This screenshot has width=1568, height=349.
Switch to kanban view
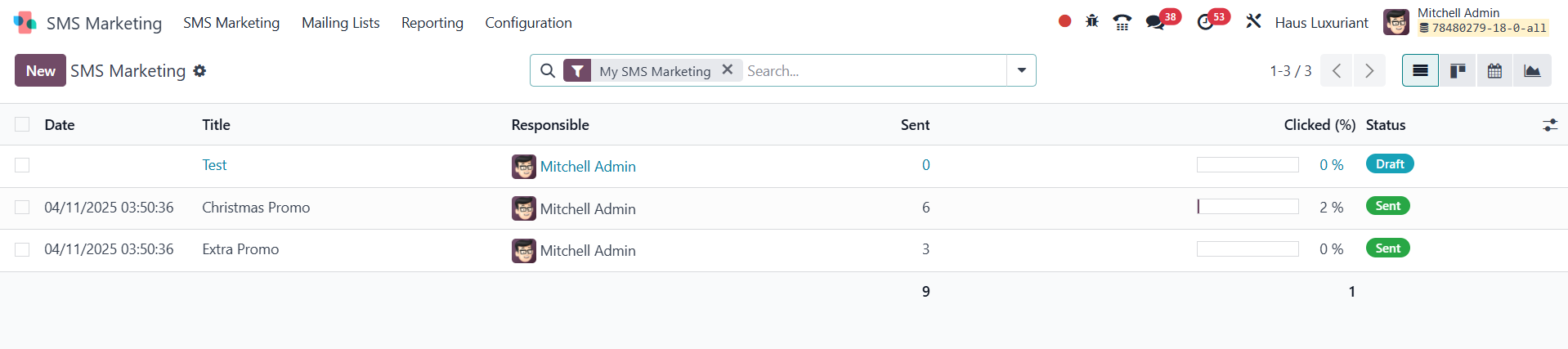click(x=1458, y=71)
